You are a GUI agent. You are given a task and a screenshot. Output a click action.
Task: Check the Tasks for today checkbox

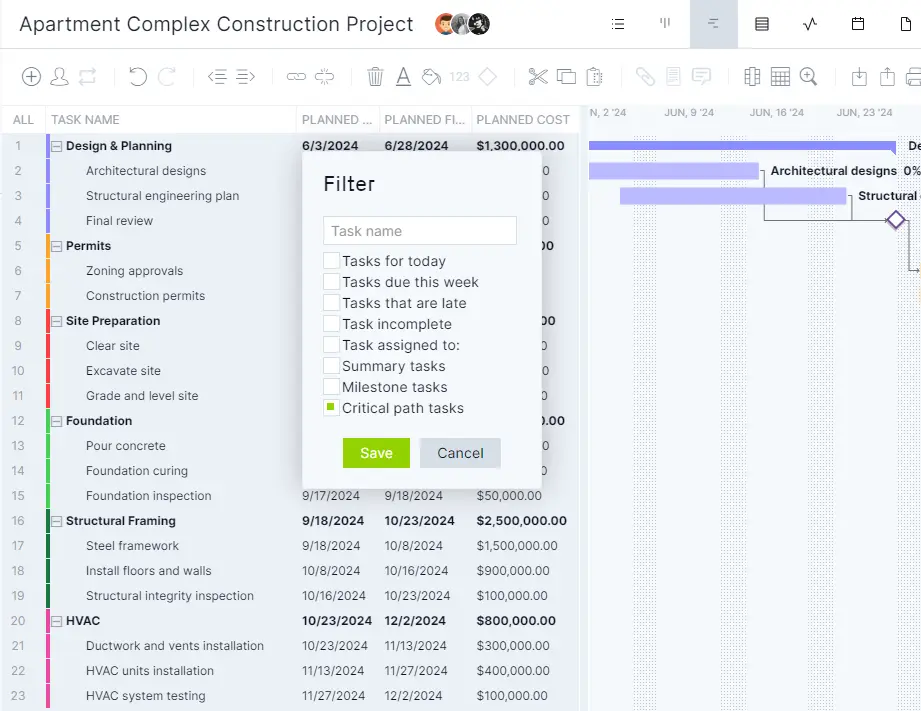(331, 260)
